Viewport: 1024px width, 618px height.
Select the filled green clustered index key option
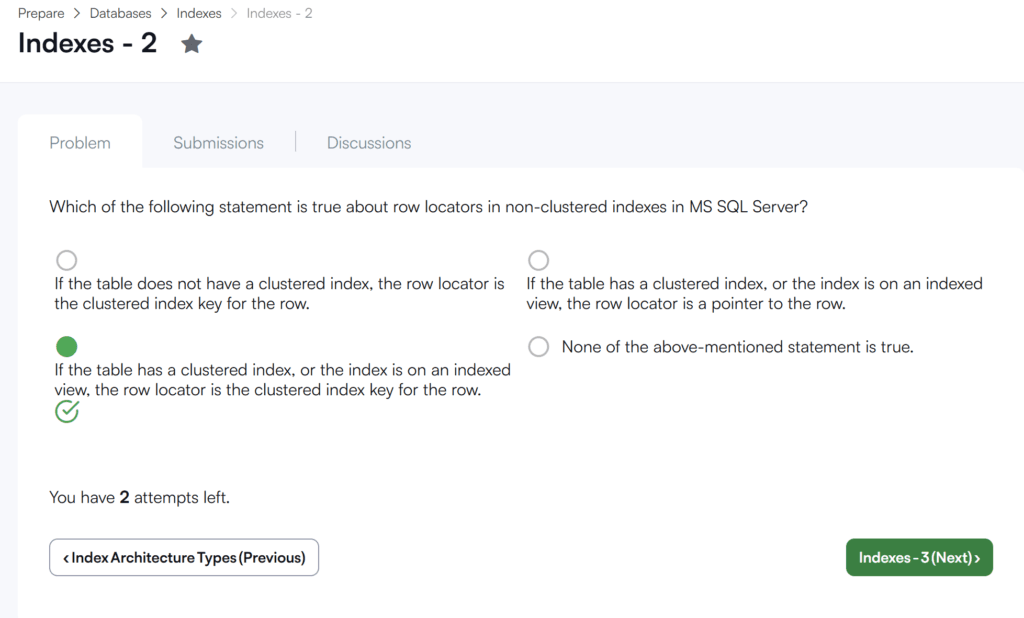67,346
